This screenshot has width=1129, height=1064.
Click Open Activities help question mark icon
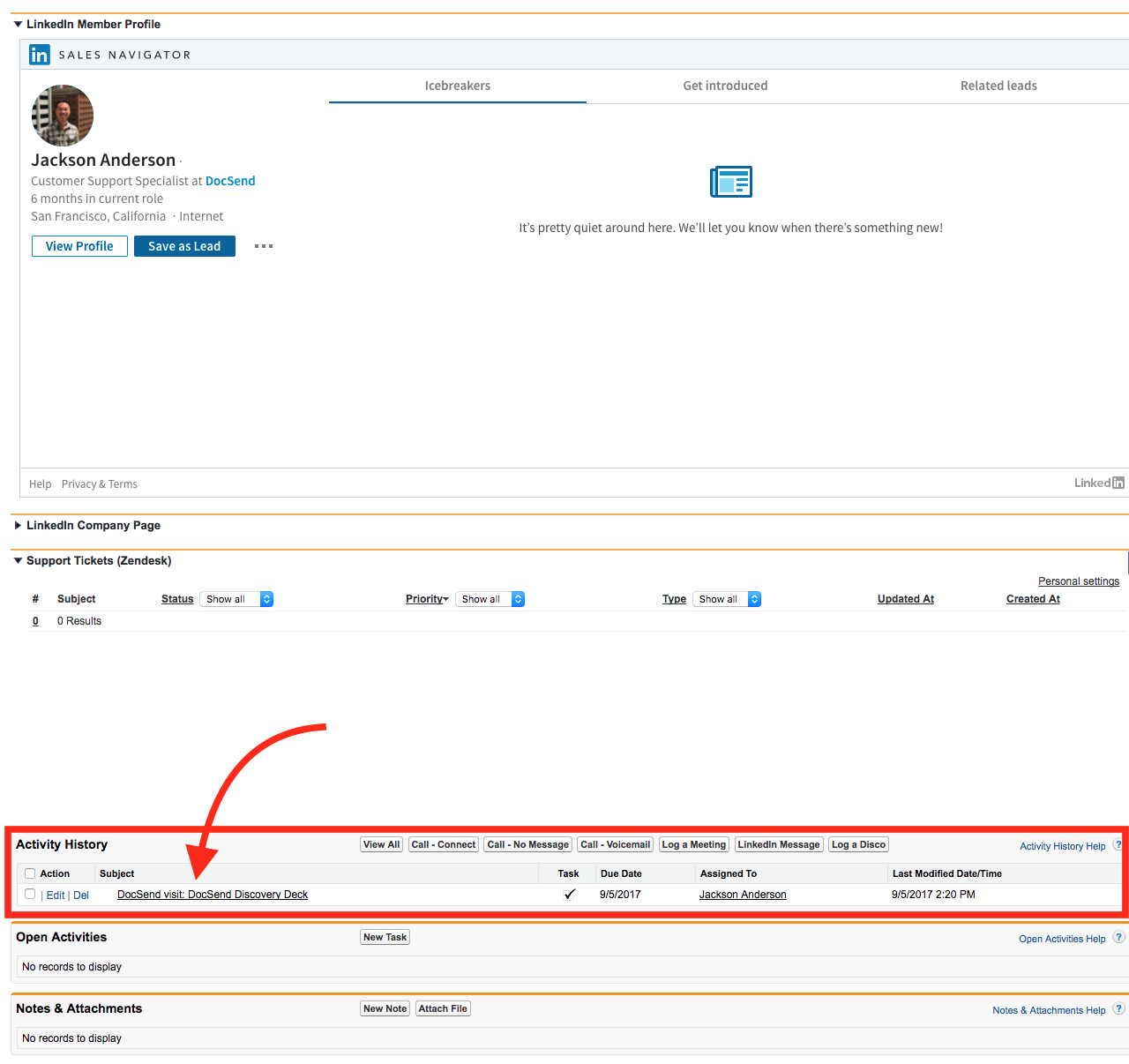[x=1118, y=938]
